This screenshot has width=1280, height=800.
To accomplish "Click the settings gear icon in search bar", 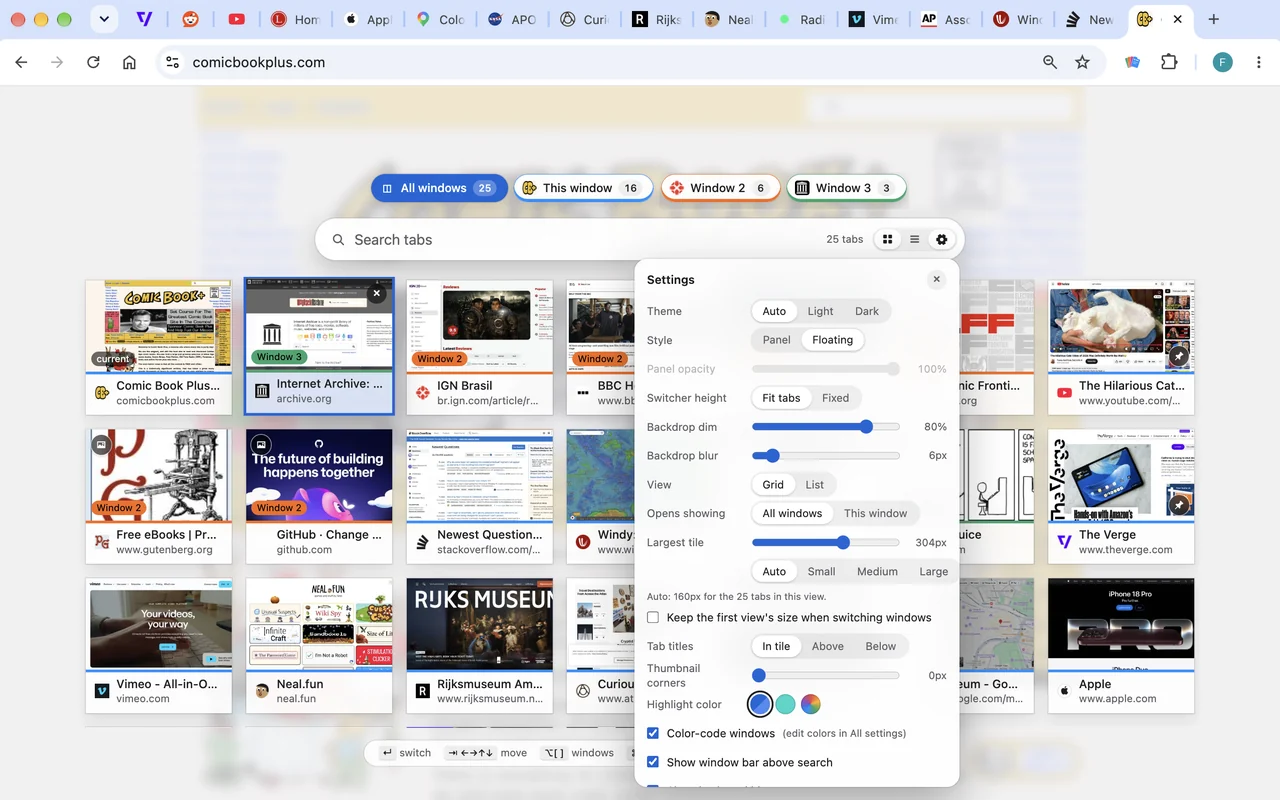I will click(x=941, y=239).
